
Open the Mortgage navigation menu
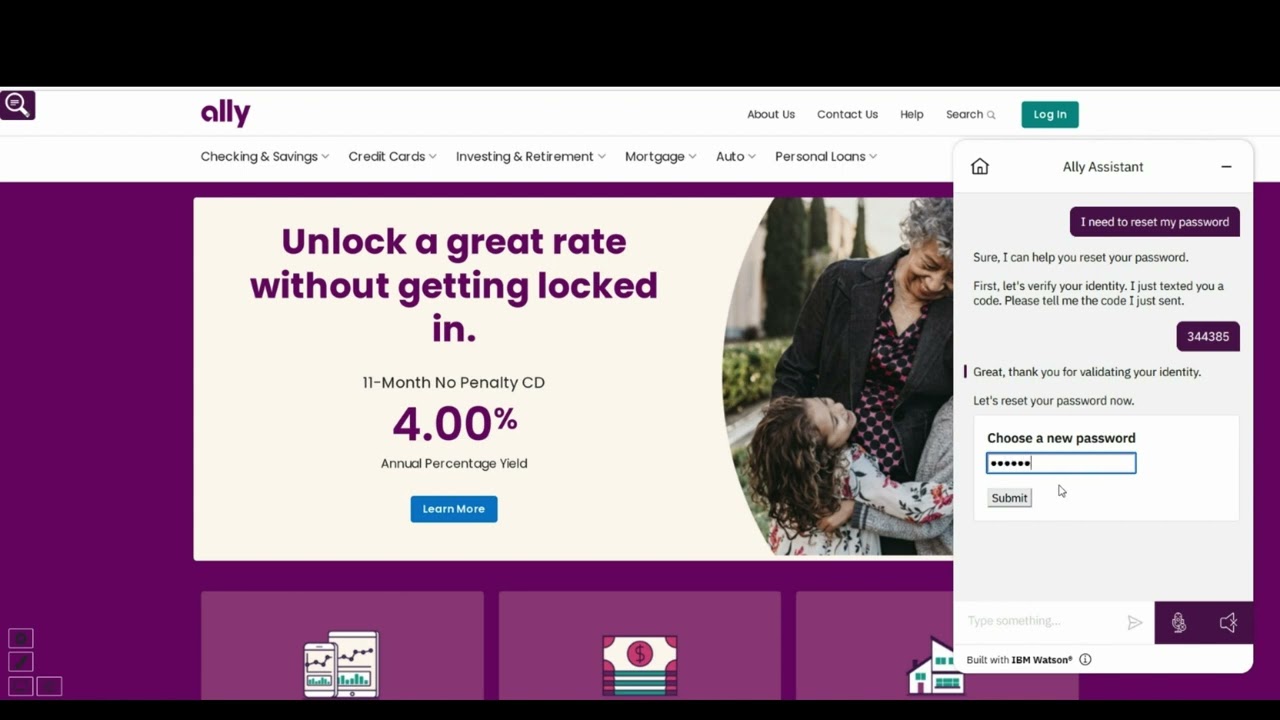pyautogui.click(x=660, y=156)
